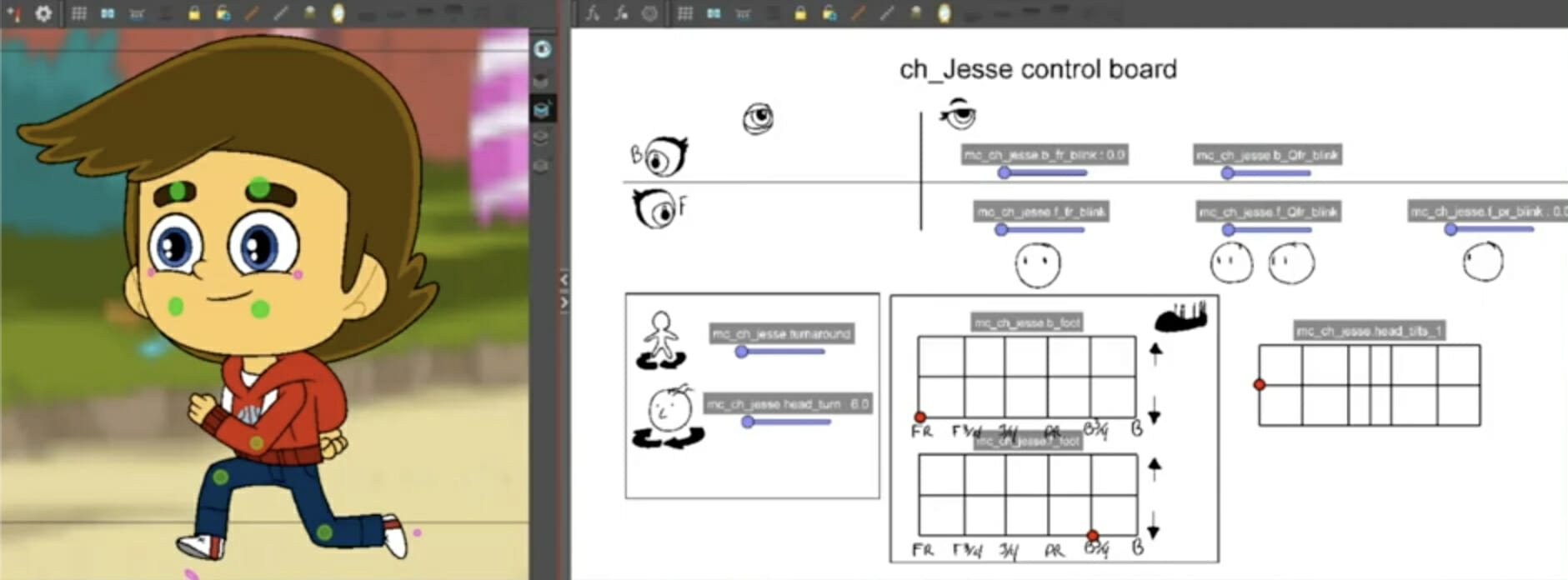Click the gear settings icon in left toolbar
The width and height of the screenshot is (1568, 580).
click(x=43, y=13)
